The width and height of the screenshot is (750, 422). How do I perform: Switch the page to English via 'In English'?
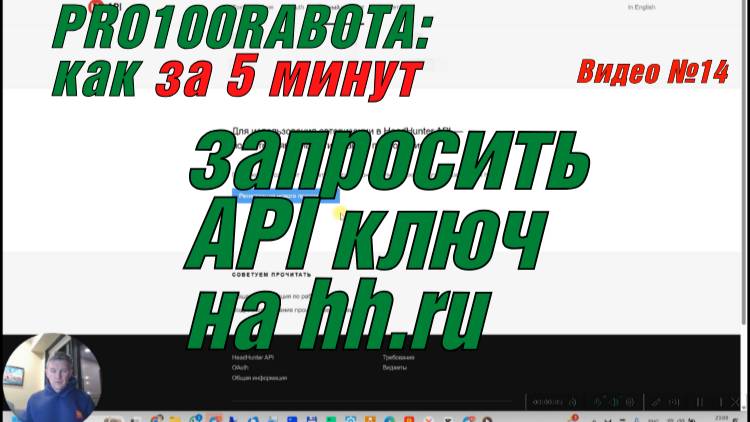tap(641, 7)
